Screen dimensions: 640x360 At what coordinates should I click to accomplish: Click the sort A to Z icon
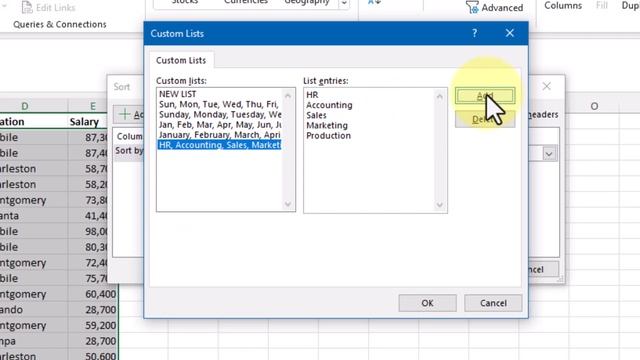point(374,2)
